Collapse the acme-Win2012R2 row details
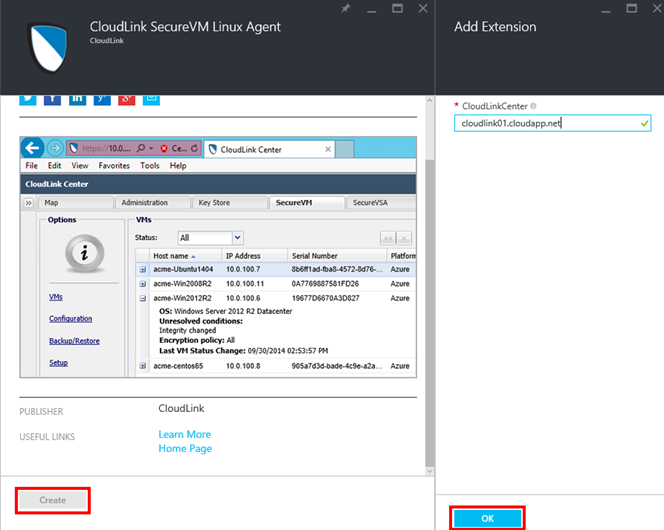This screenshot has height=530, width=664. point(142,298)
